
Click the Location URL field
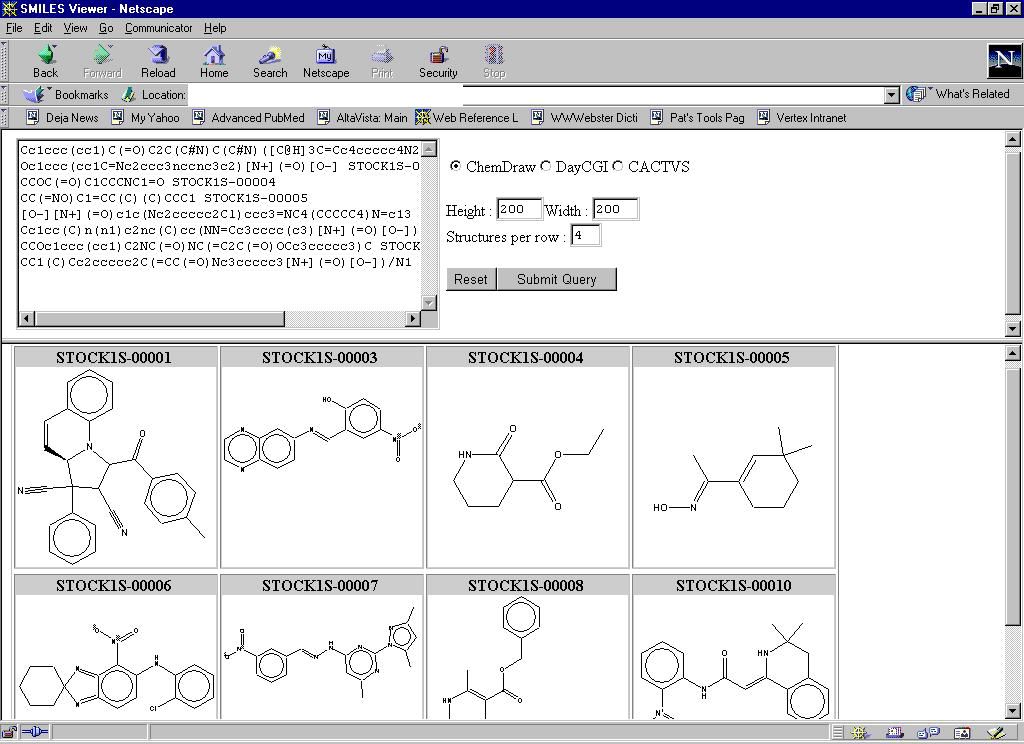pos(536,95)
